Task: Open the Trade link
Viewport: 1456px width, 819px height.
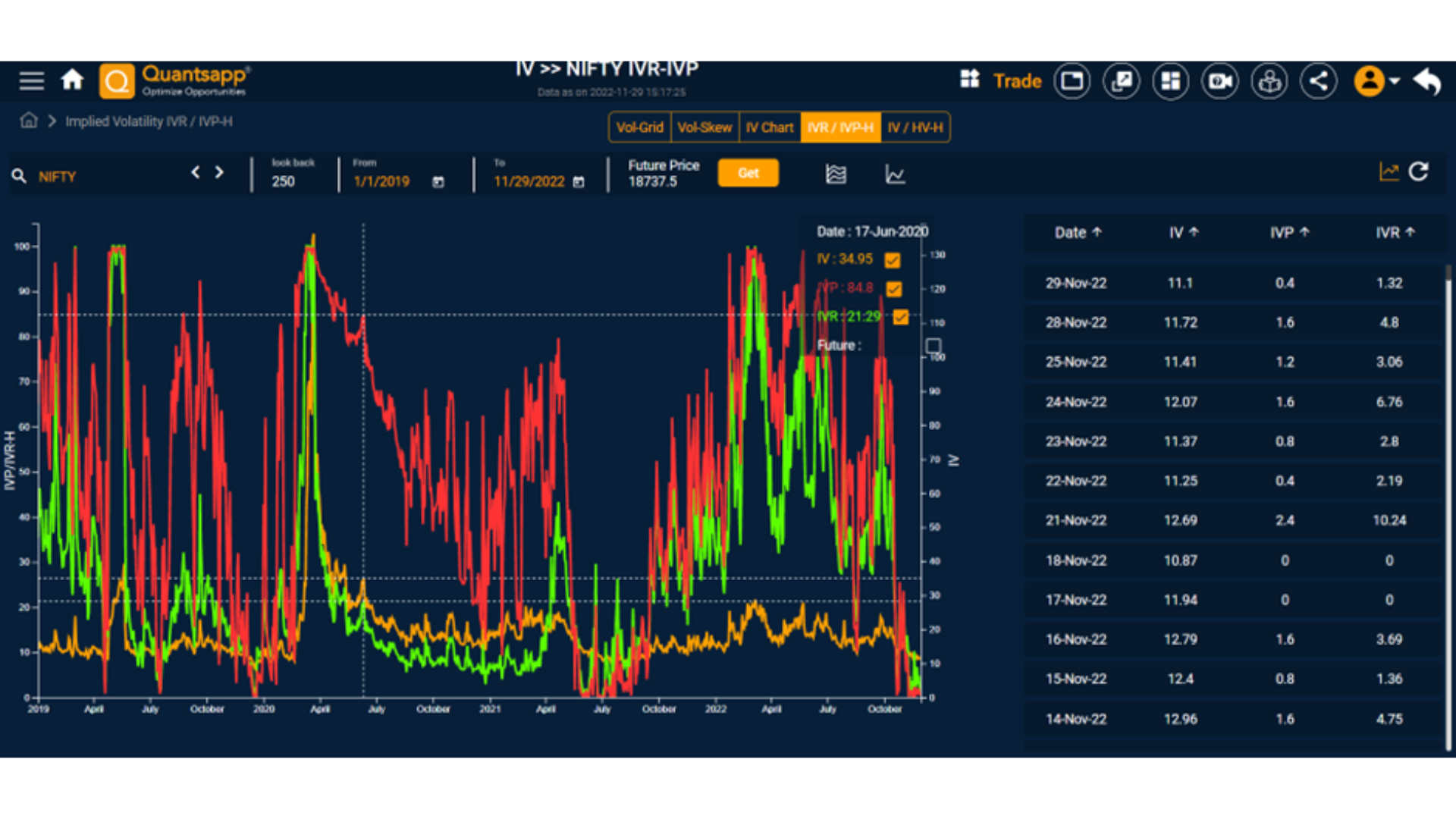Action: tap(1017, 81)
